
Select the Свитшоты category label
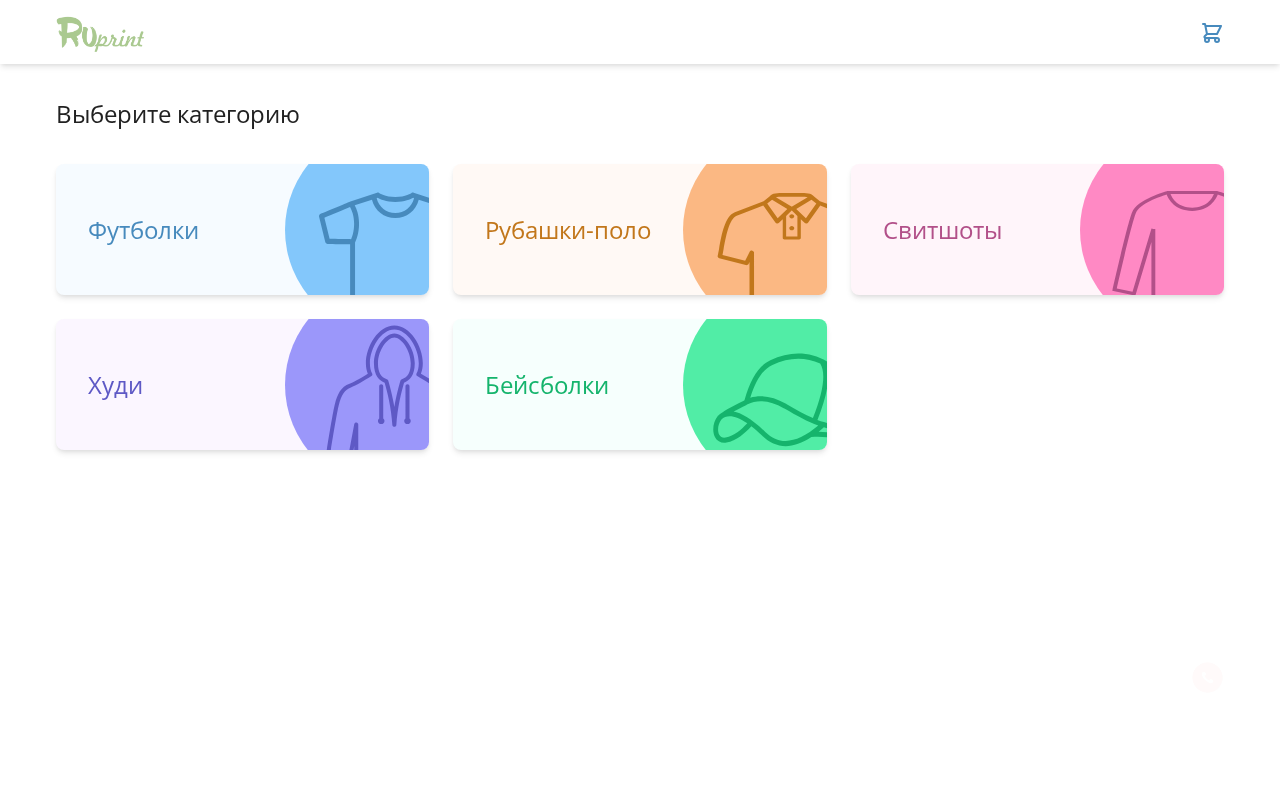[x=942, y=230]
